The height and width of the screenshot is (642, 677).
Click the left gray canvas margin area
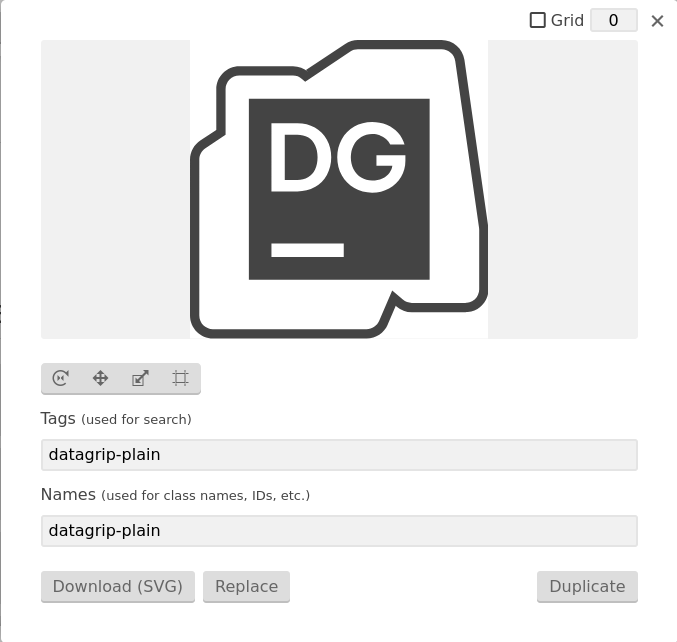[115, 189]
